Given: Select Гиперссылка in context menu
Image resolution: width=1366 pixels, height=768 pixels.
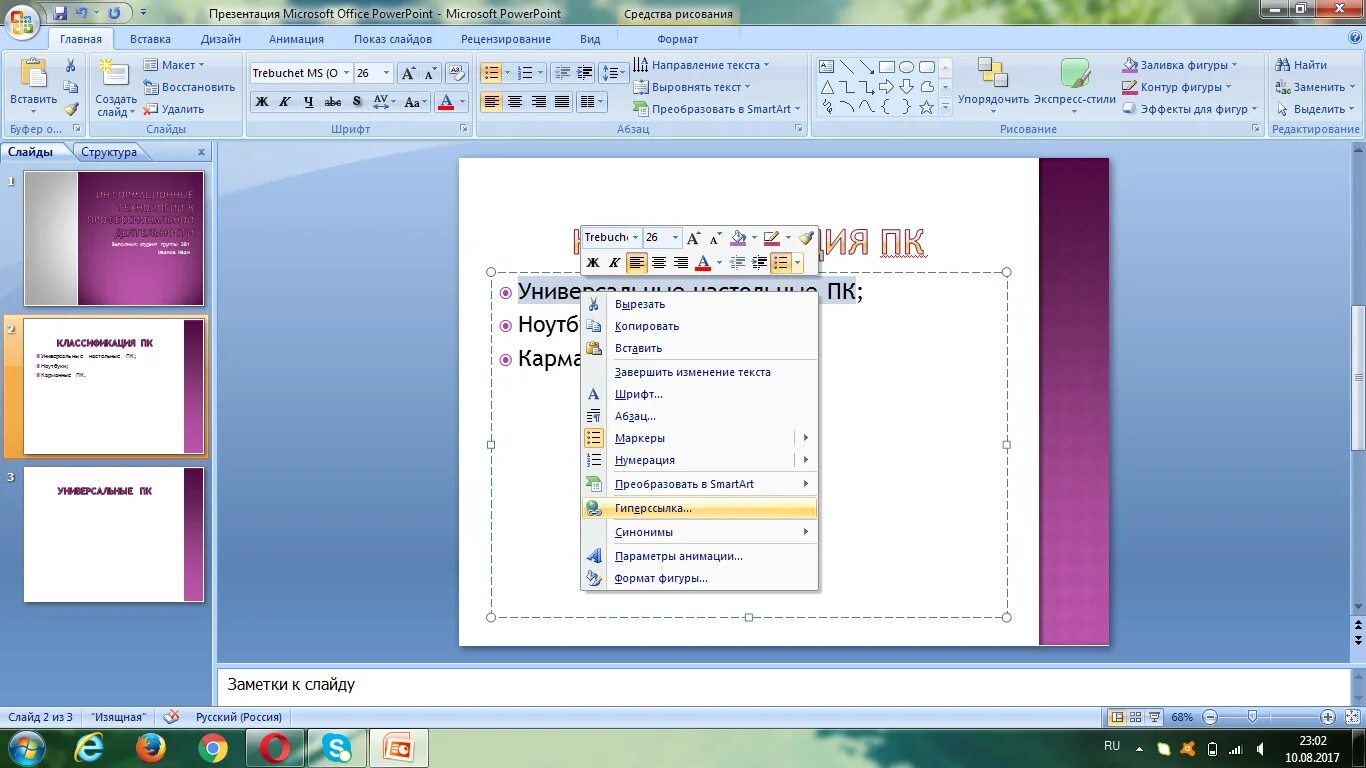Looking at the screenshot, I should [699, 508].
